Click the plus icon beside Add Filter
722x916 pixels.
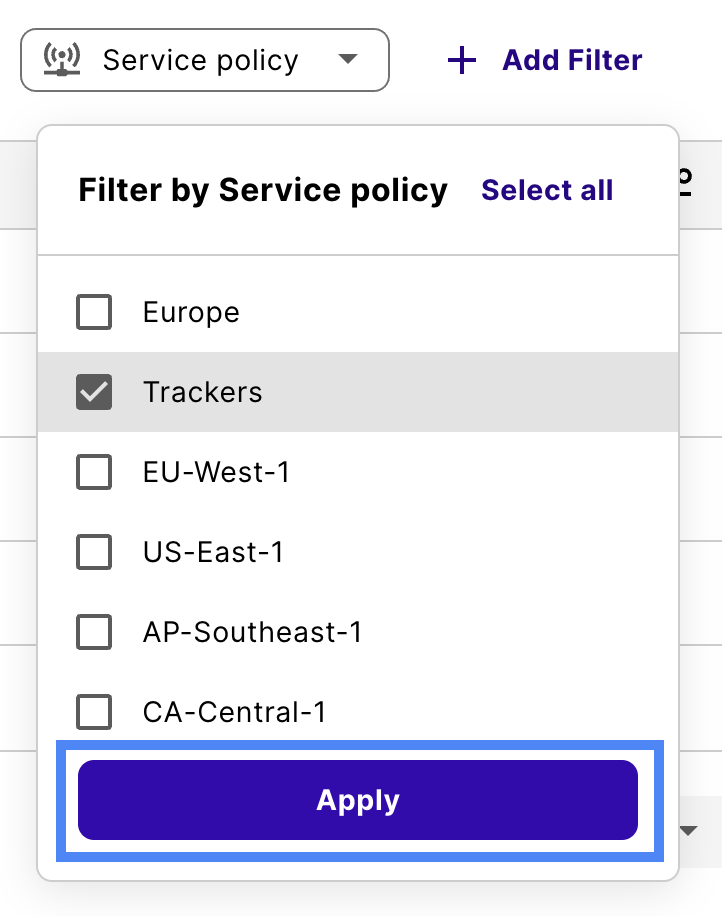[462, 61]
